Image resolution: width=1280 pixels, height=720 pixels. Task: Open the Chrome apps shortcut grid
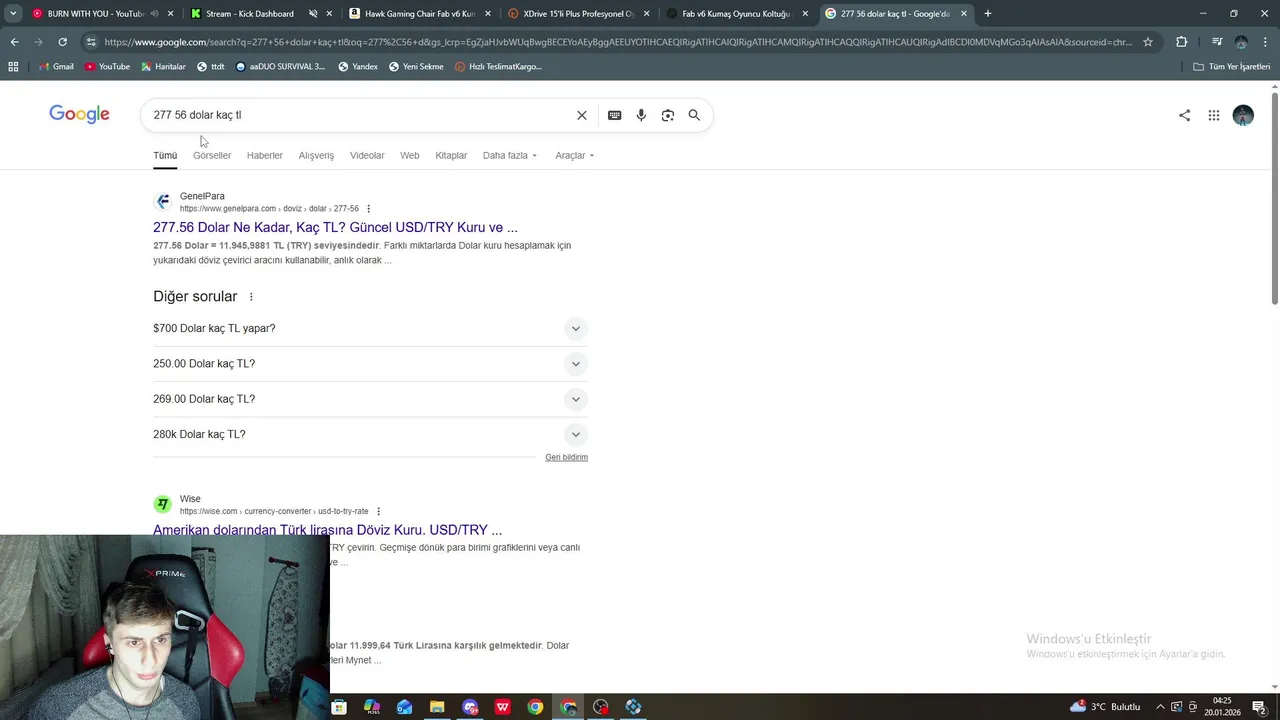click(x=13, y=66)
